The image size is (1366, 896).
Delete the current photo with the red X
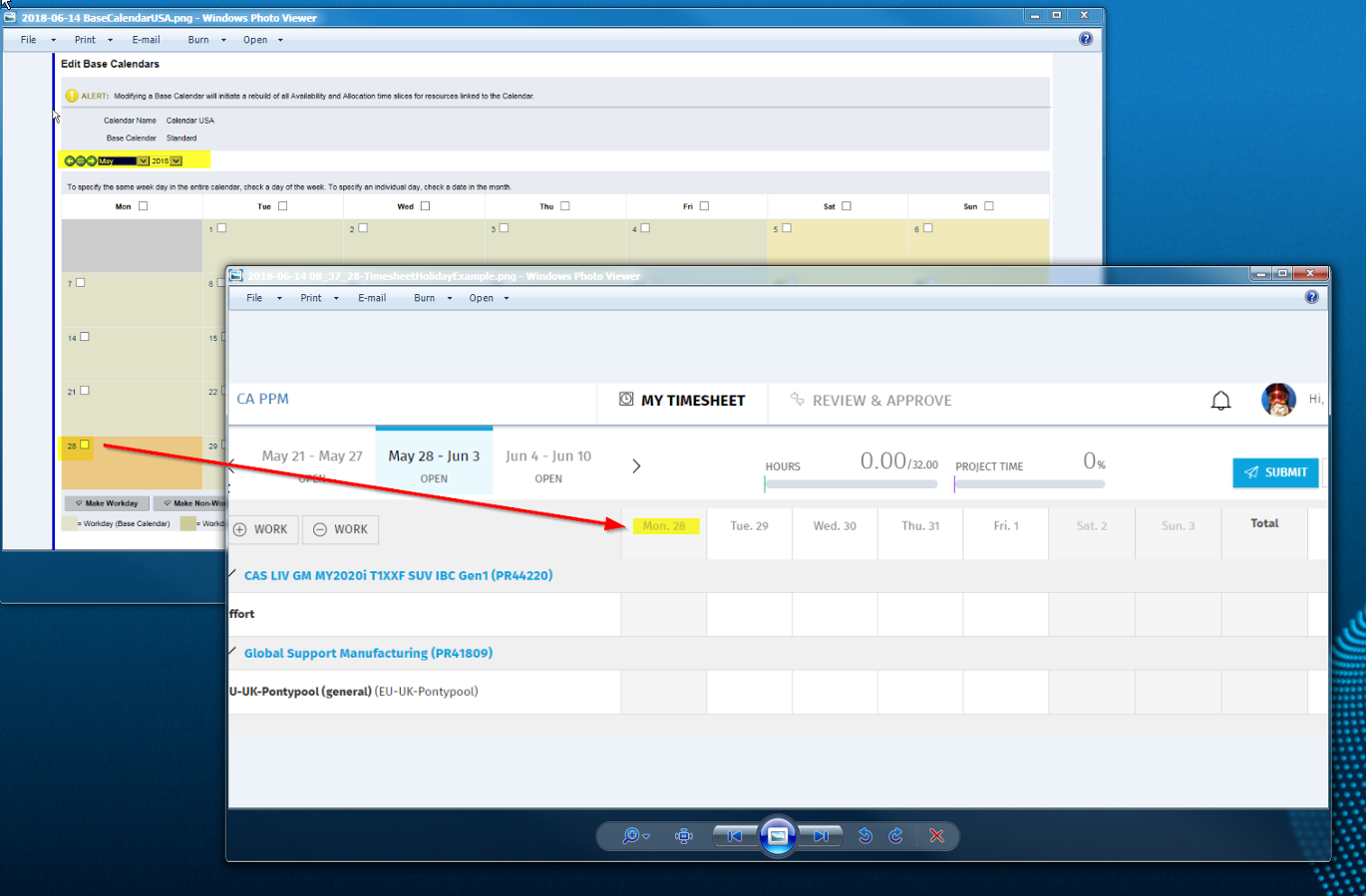[x=936, y=836]
